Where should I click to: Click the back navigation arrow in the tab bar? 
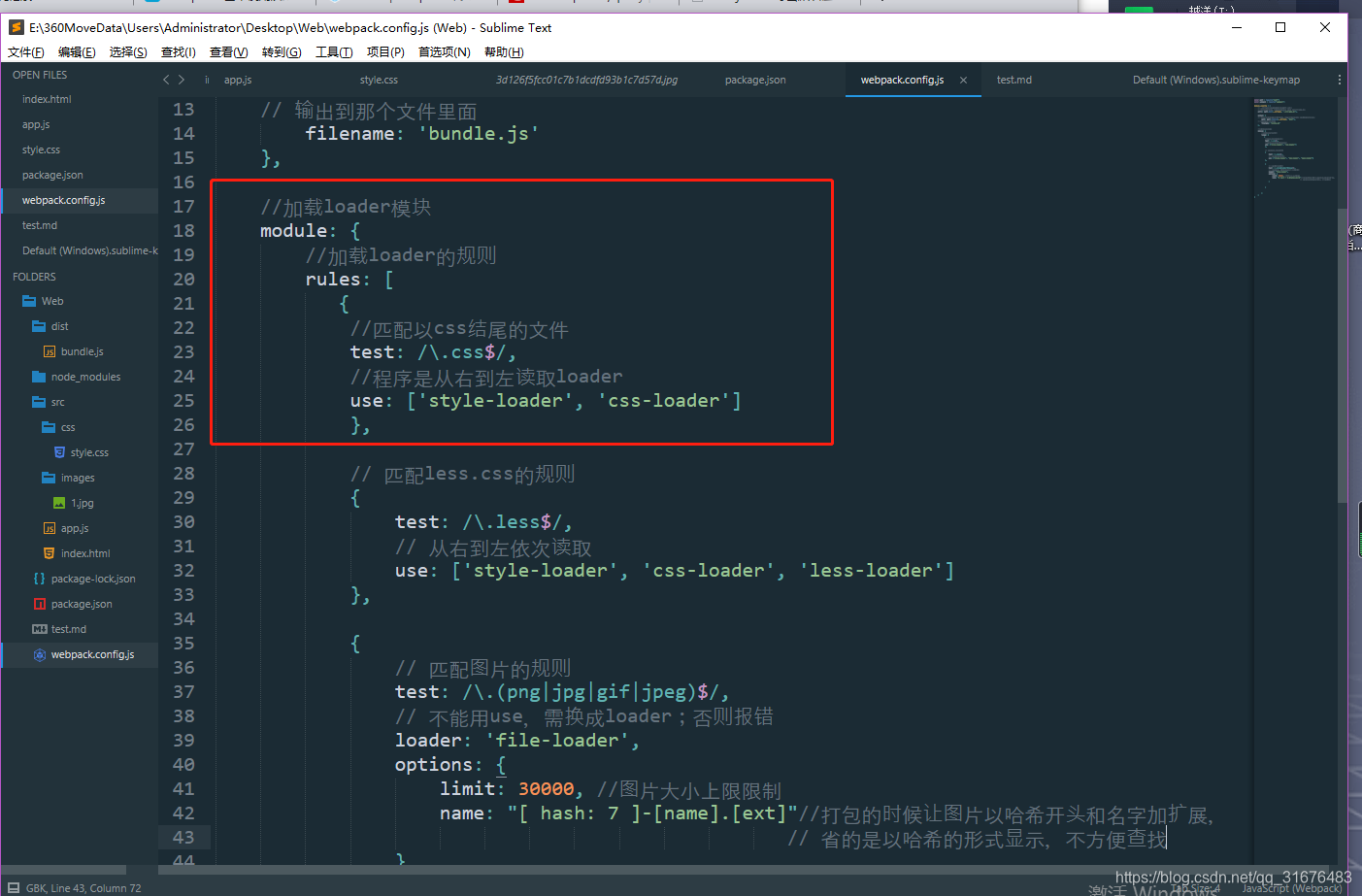[165, 80]
